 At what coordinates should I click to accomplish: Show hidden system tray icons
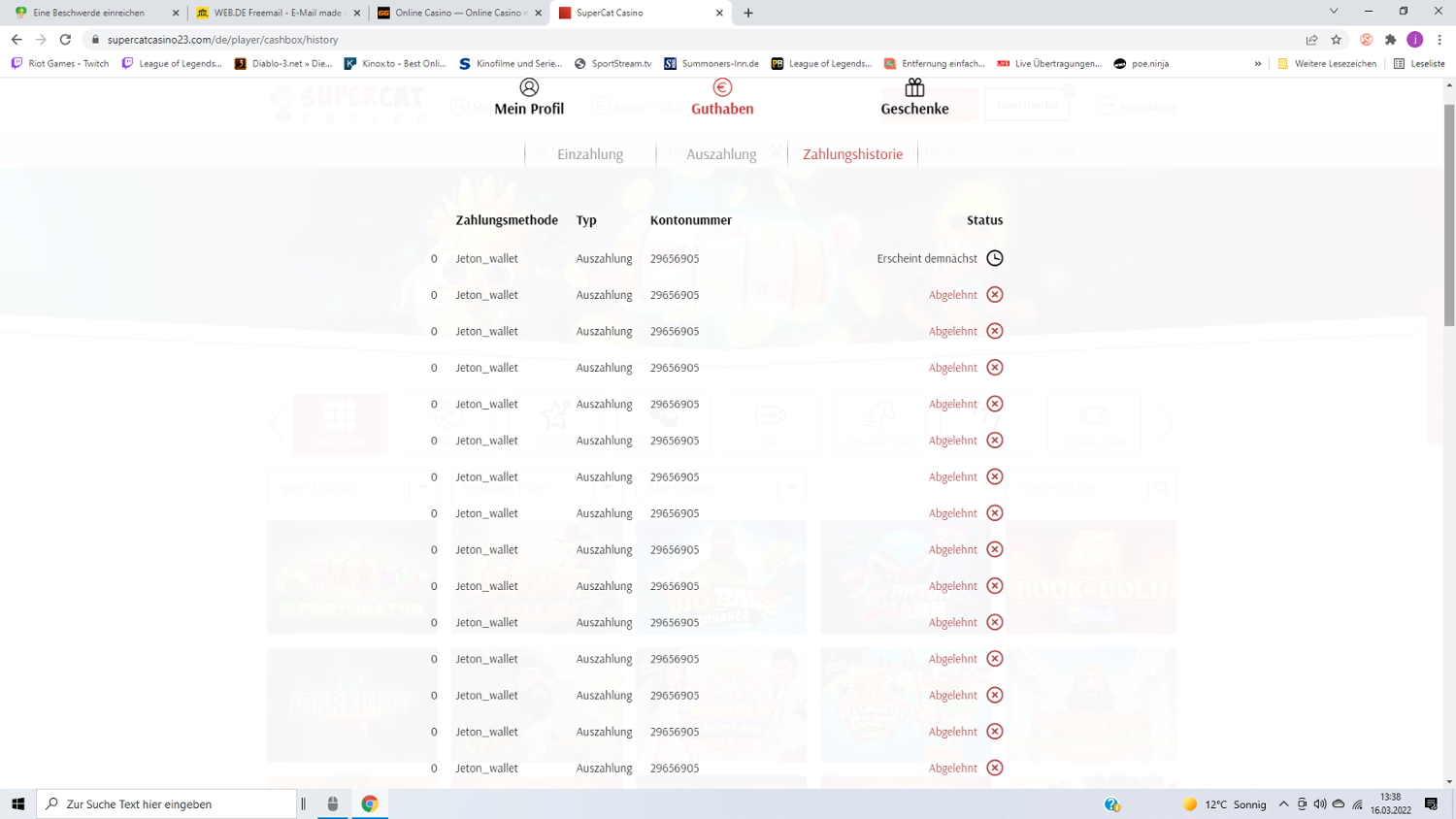point(1283,804)
